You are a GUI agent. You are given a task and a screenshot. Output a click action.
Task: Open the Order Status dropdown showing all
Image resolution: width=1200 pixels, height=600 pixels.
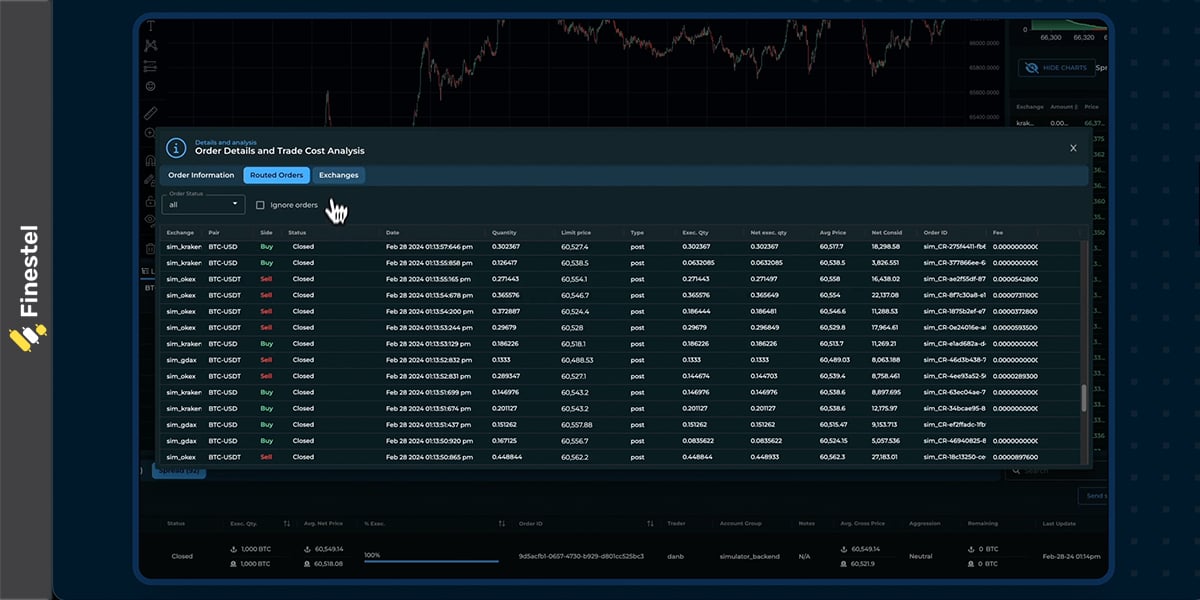pyautogui.click(x=203, y=204)
